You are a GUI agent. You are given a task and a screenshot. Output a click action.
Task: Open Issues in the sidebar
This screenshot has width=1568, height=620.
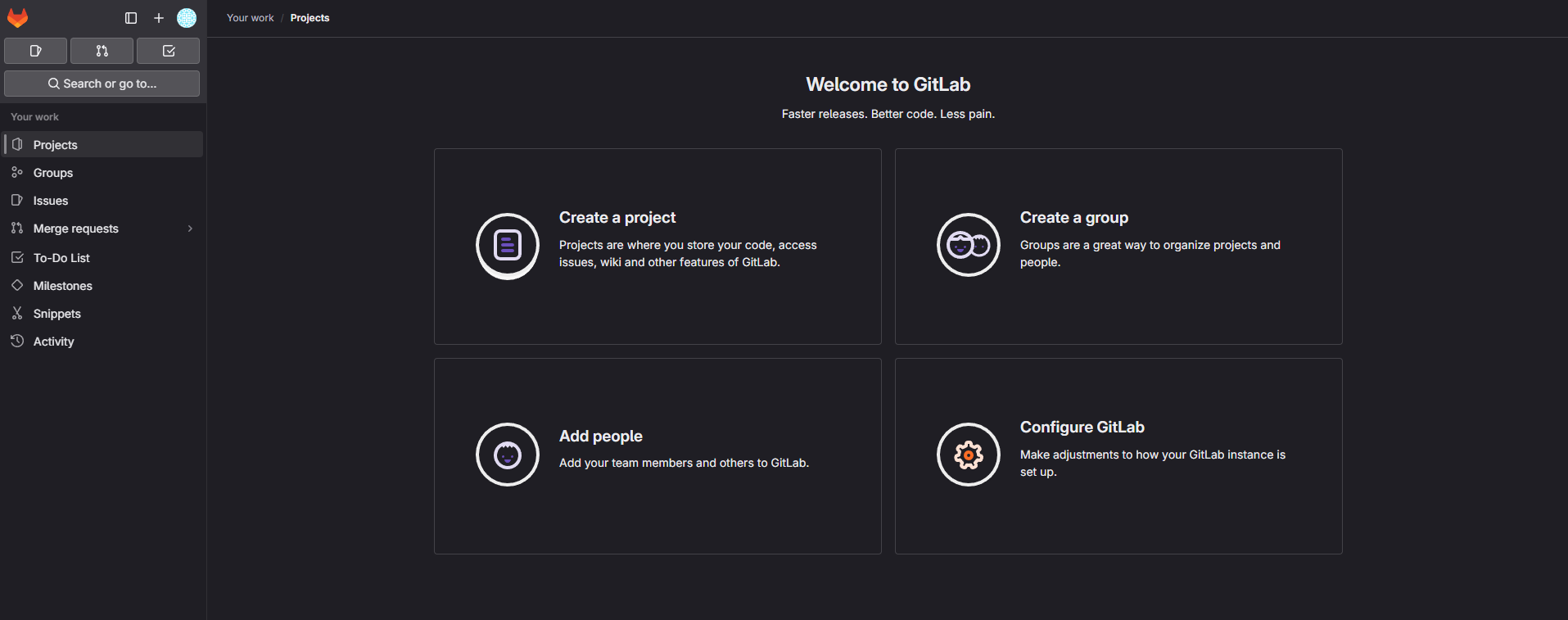click(103, 201)
